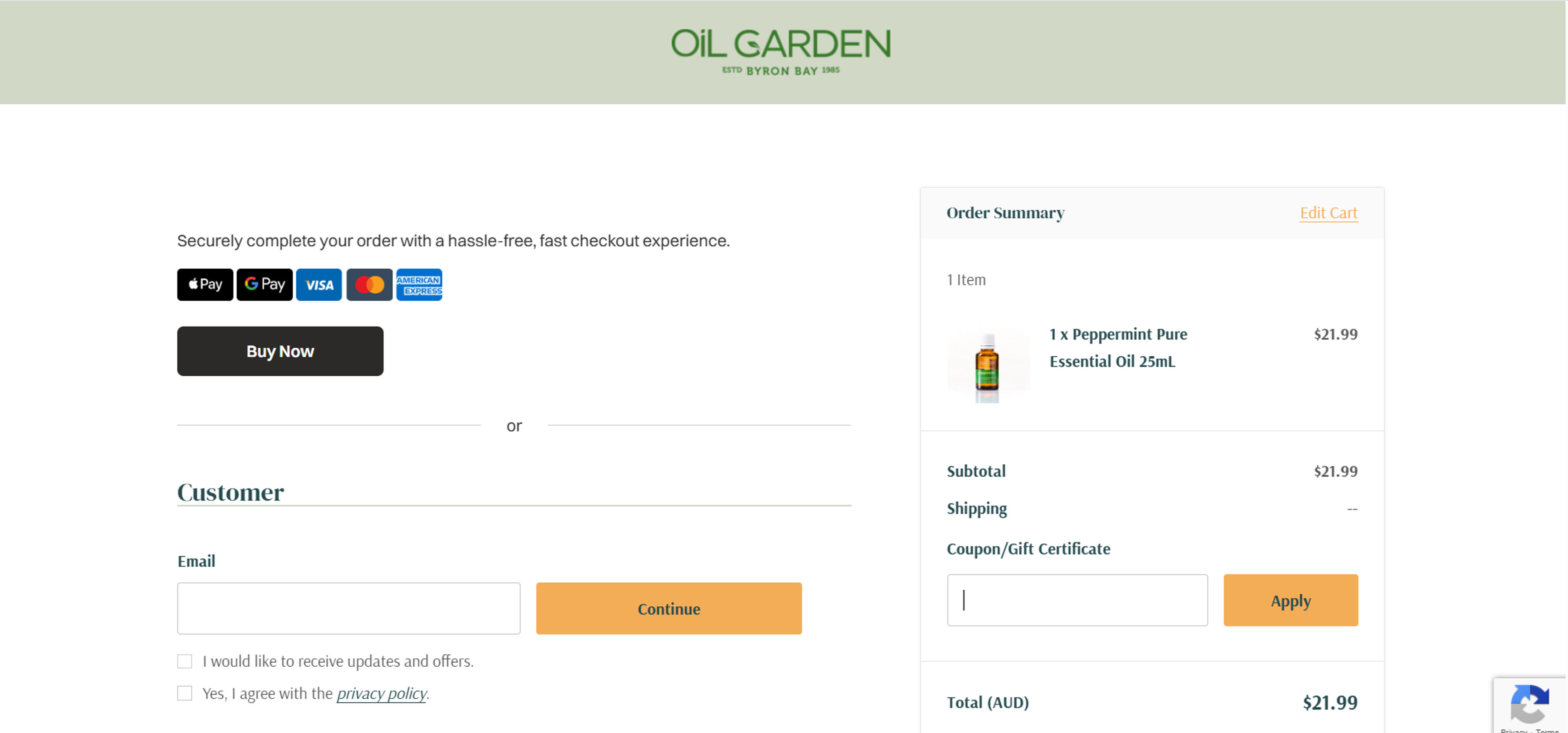Click the Peppermint oil bottle thumbnail
Viewport: 1568px width, 733px height.
(x=988, y=365)
